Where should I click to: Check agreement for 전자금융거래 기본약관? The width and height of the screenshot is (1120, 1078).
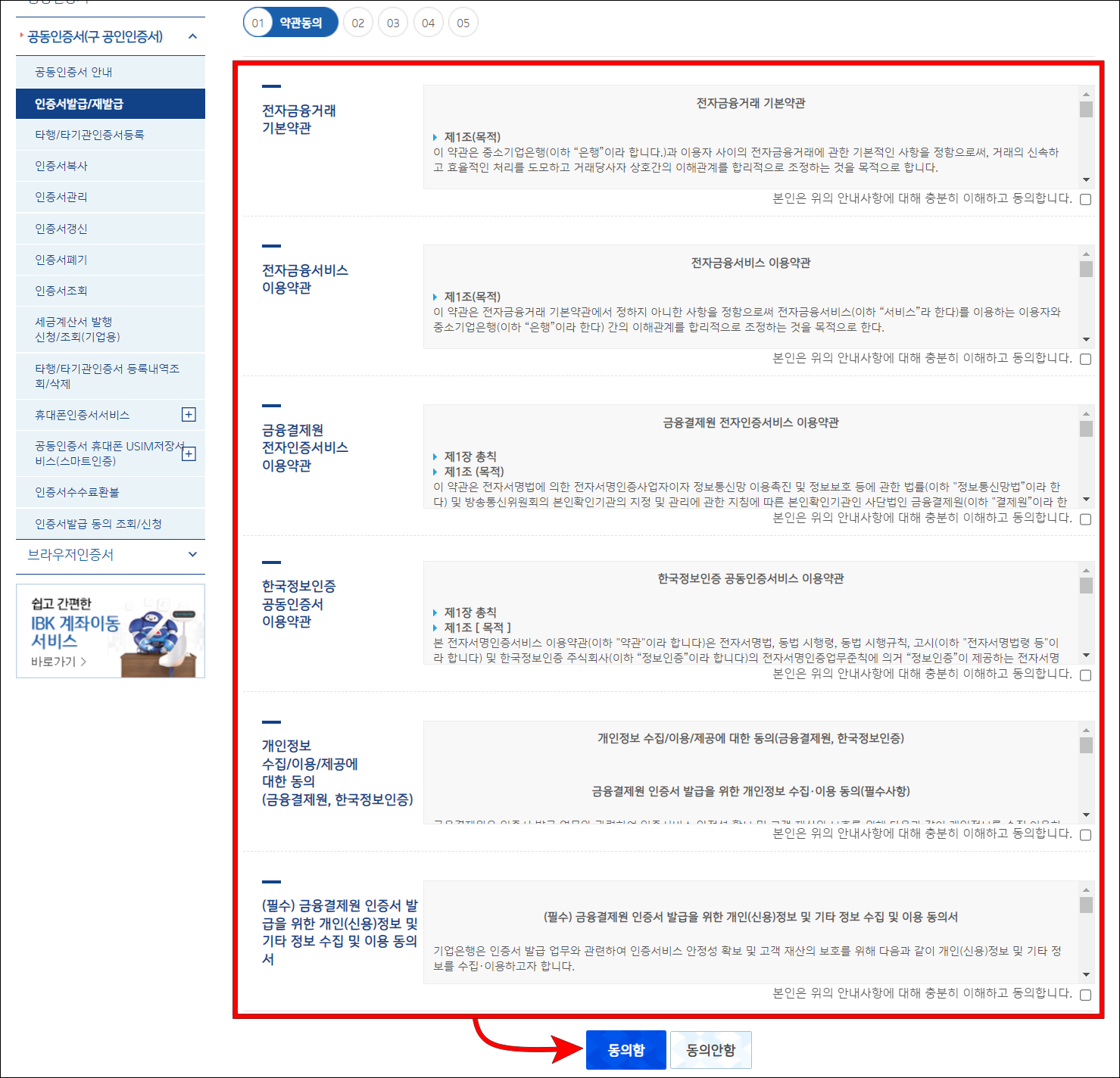(1086, 199)
